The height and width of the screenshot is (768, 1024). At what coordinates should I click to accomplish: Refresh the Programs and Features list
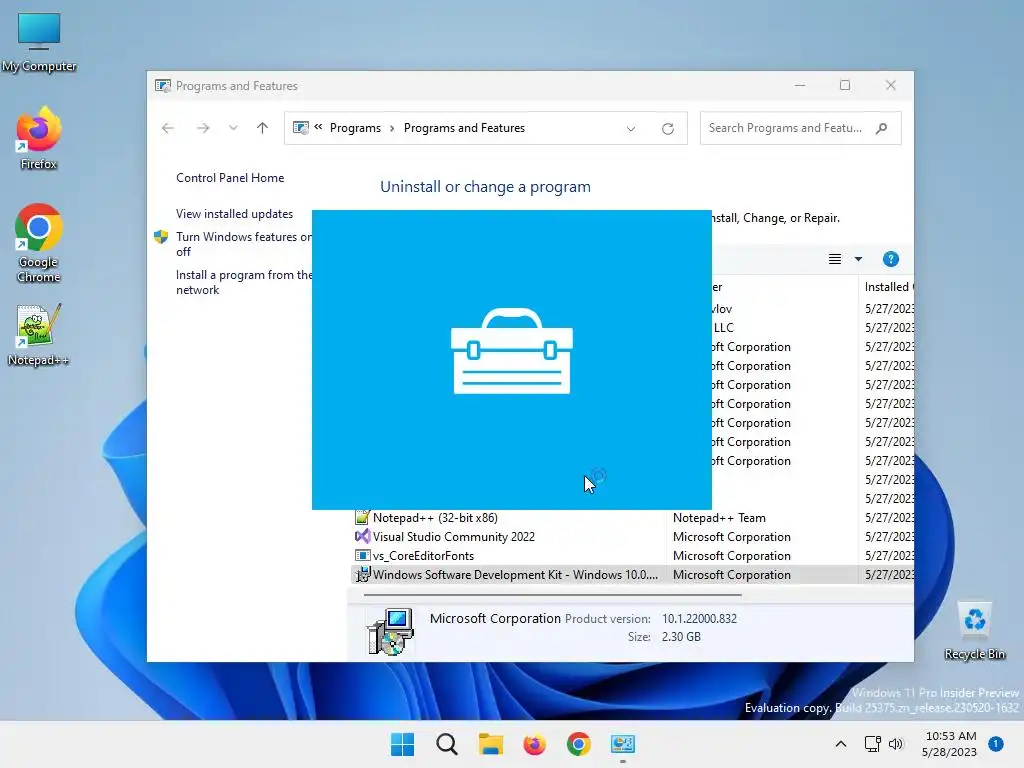(x=667, y=129)
